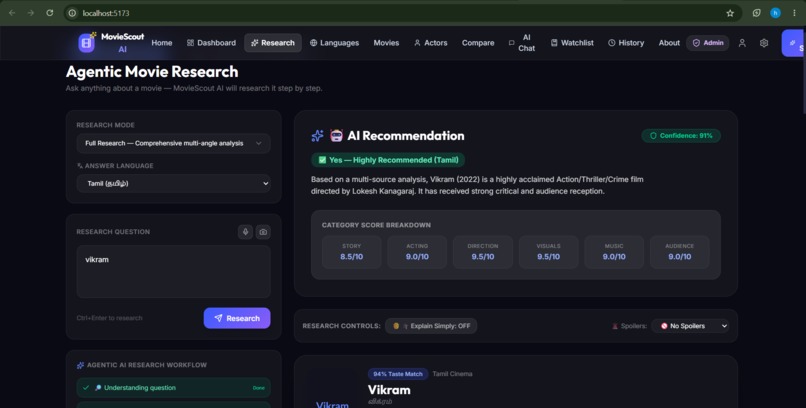806x408 pixels.
Task: Bookmark this page with star icon
Action: pos(730,13)
